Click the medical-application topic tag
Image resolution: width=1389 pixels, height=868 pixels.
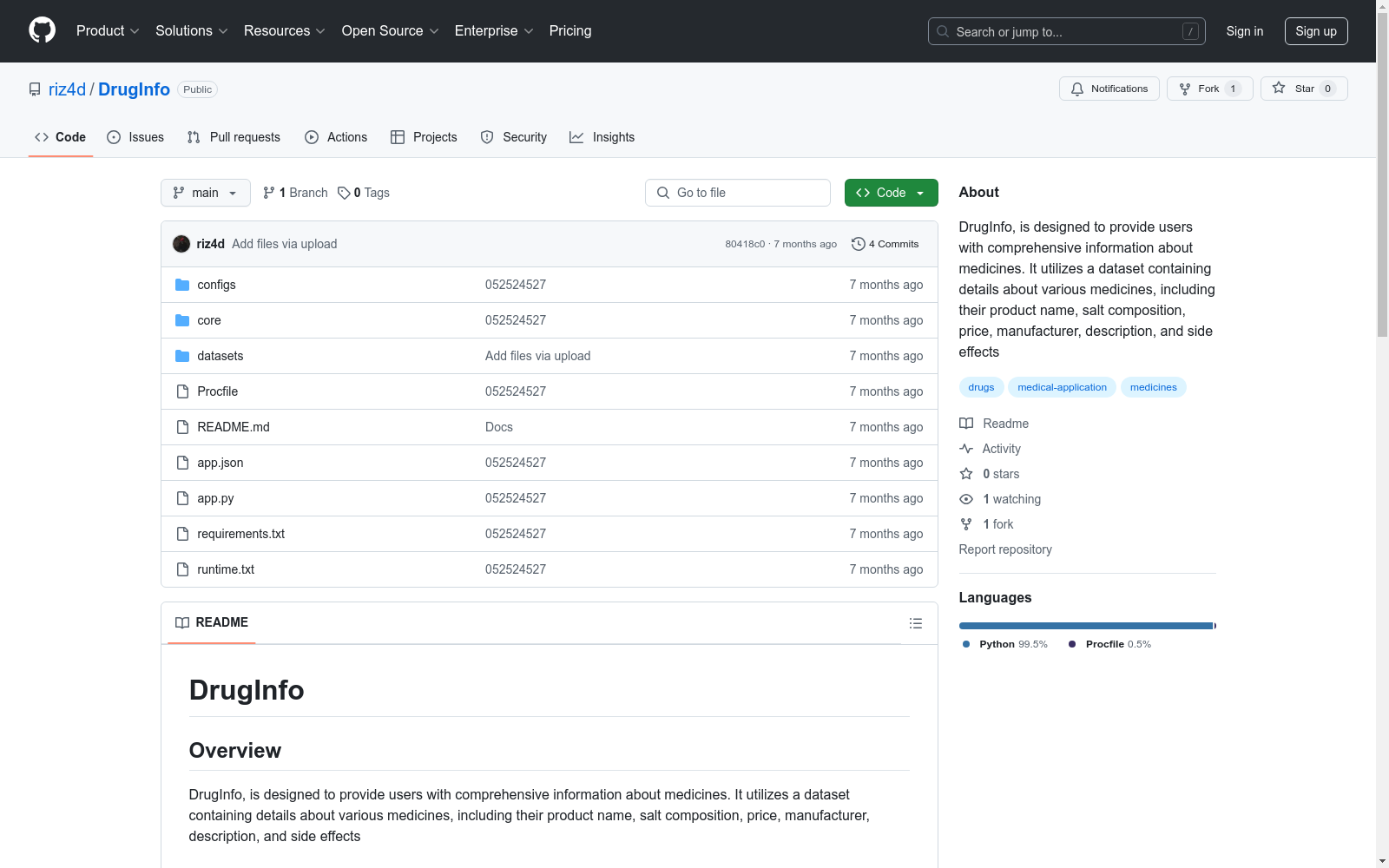[1062, 387]
